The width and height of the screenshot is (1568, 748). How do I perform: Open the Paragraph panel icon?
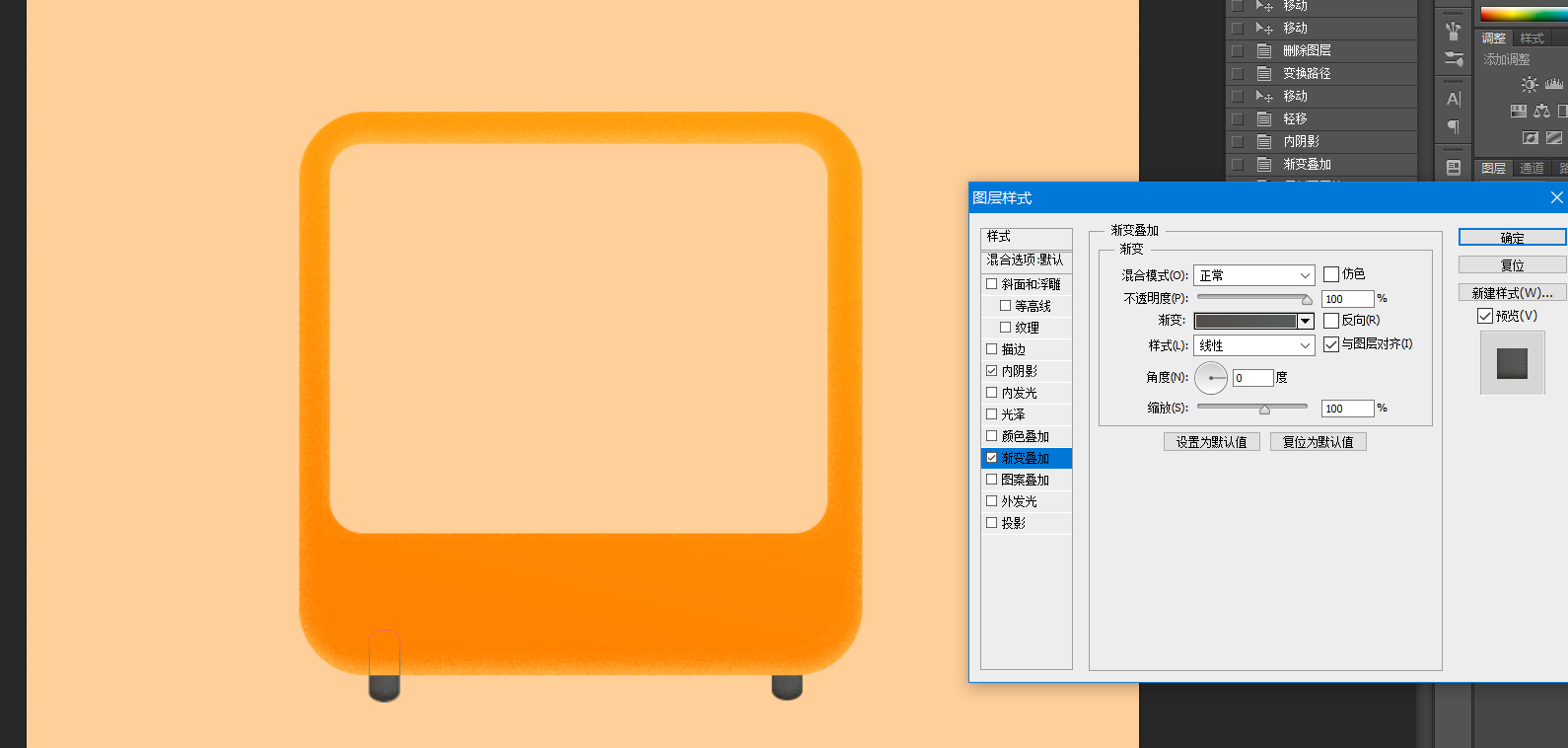[x=1453, y=126]
